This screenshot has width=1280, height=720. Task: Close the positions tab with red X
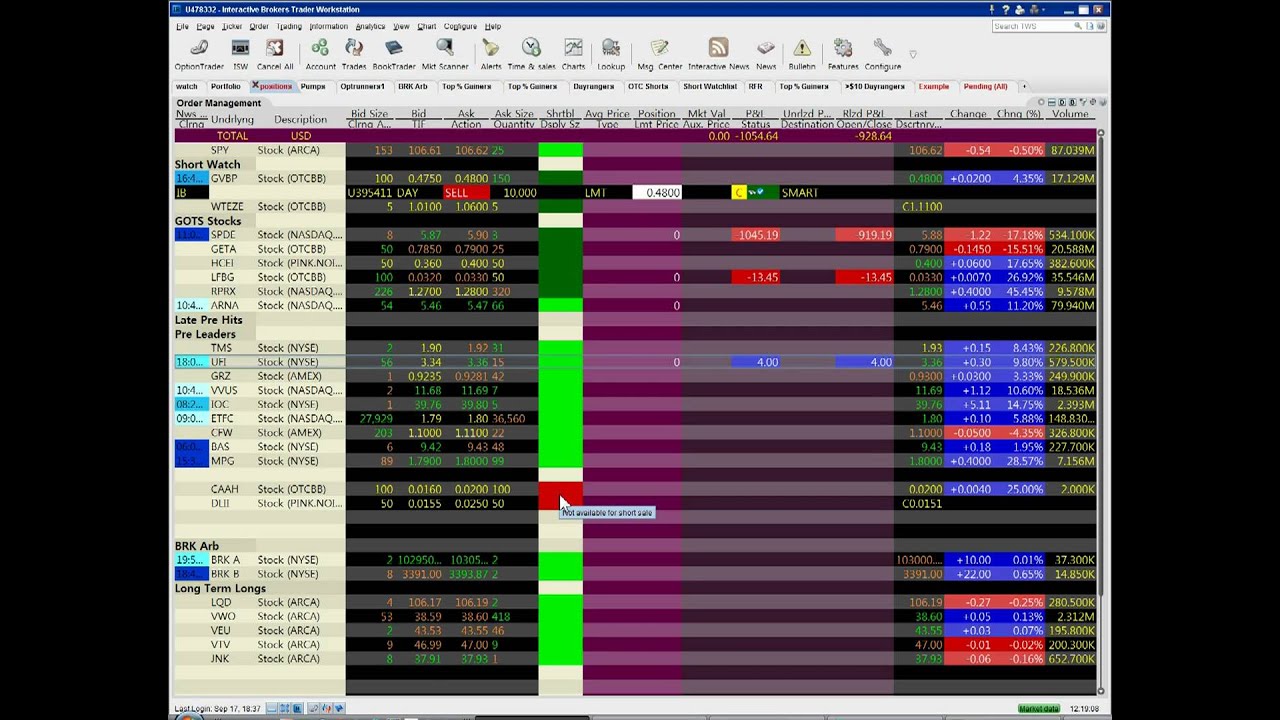256,86
